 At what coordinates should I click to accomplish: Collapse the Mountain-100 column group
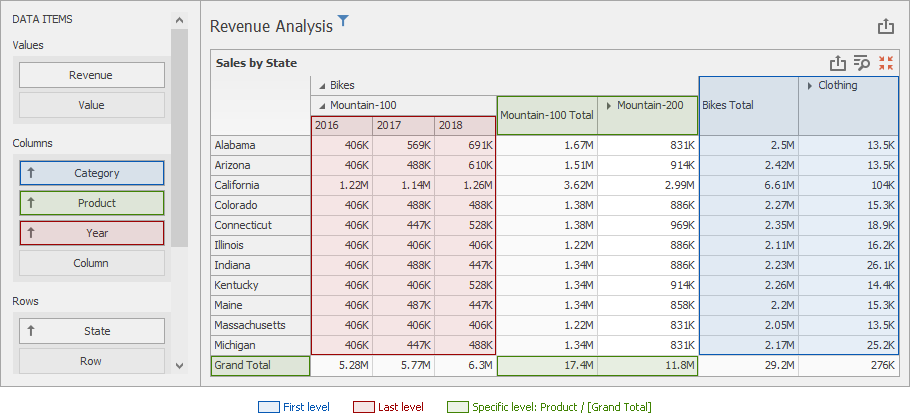322,105
